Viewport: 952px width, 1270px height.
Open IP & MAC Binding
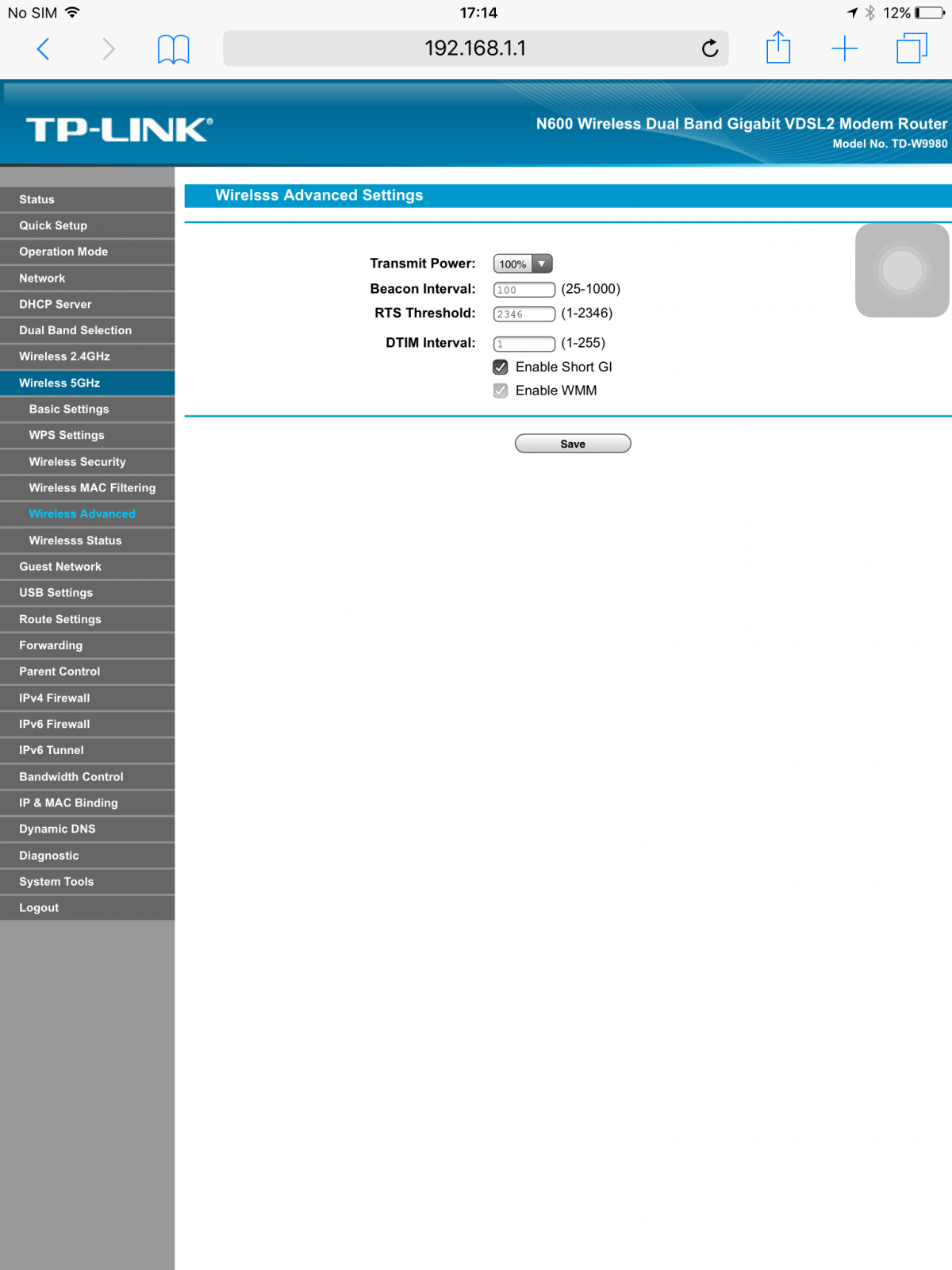87,802
